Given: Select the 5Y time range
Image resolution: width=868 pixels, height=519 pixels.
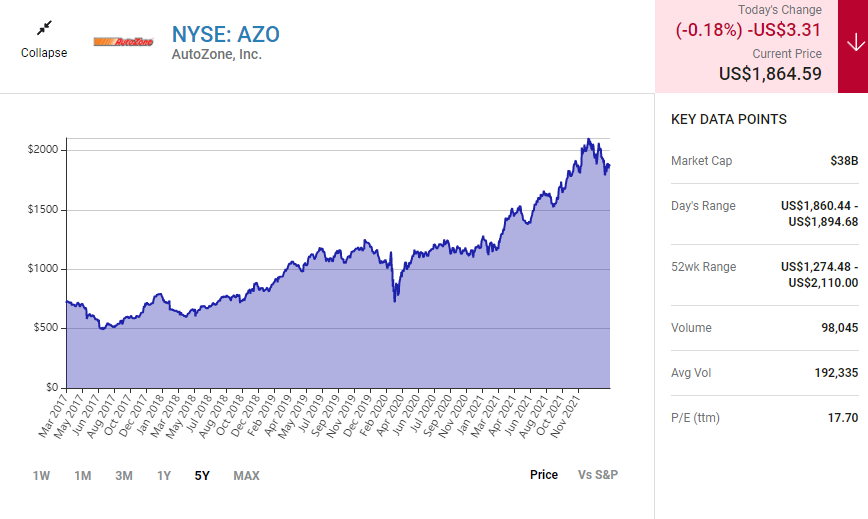Looking at the screenshot, I should pyautogui.click(x=202, y=475).
